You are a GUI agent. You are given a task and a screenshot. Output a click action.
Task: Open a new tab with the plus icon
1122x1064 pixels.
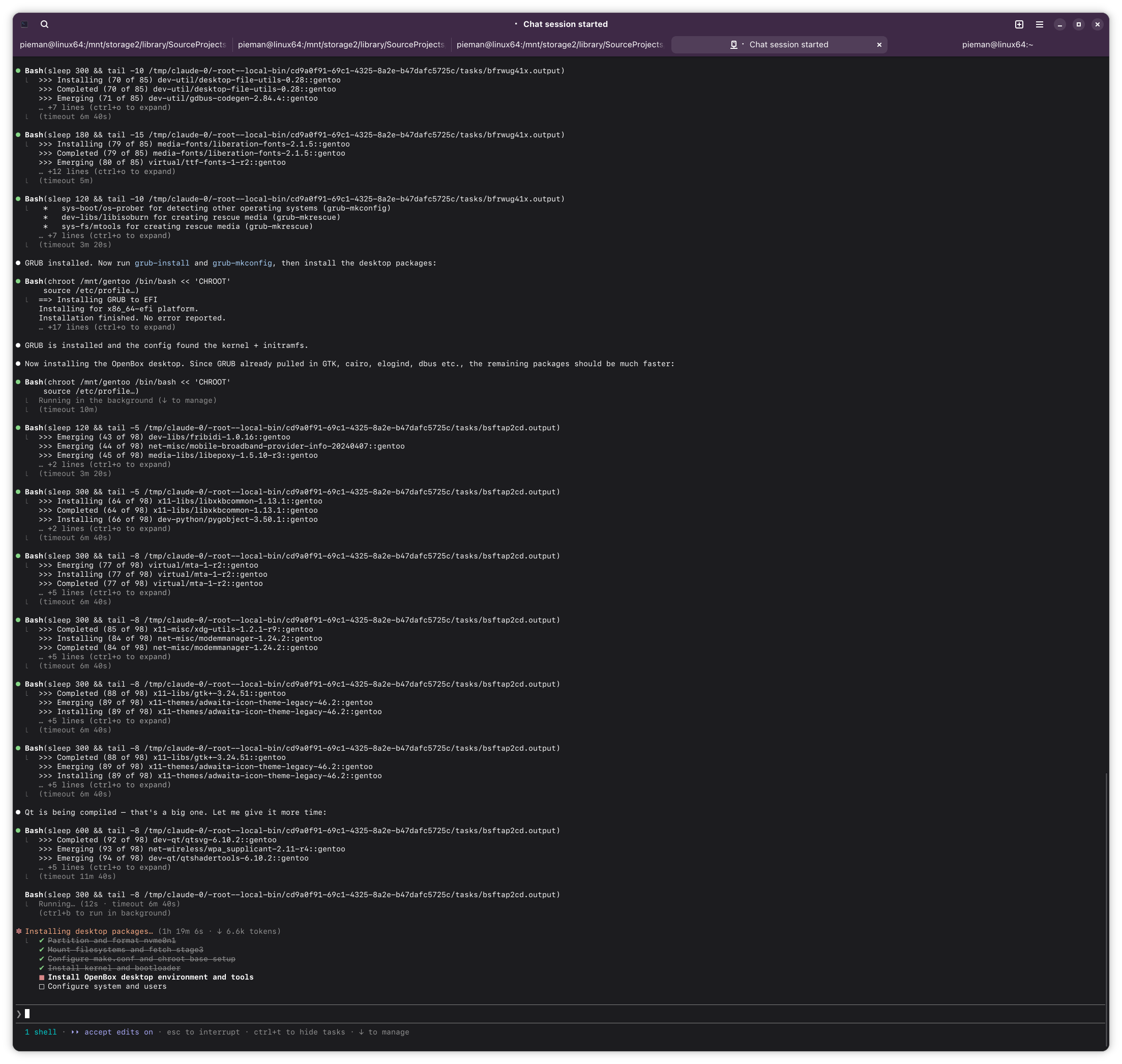coord(1019,24)
